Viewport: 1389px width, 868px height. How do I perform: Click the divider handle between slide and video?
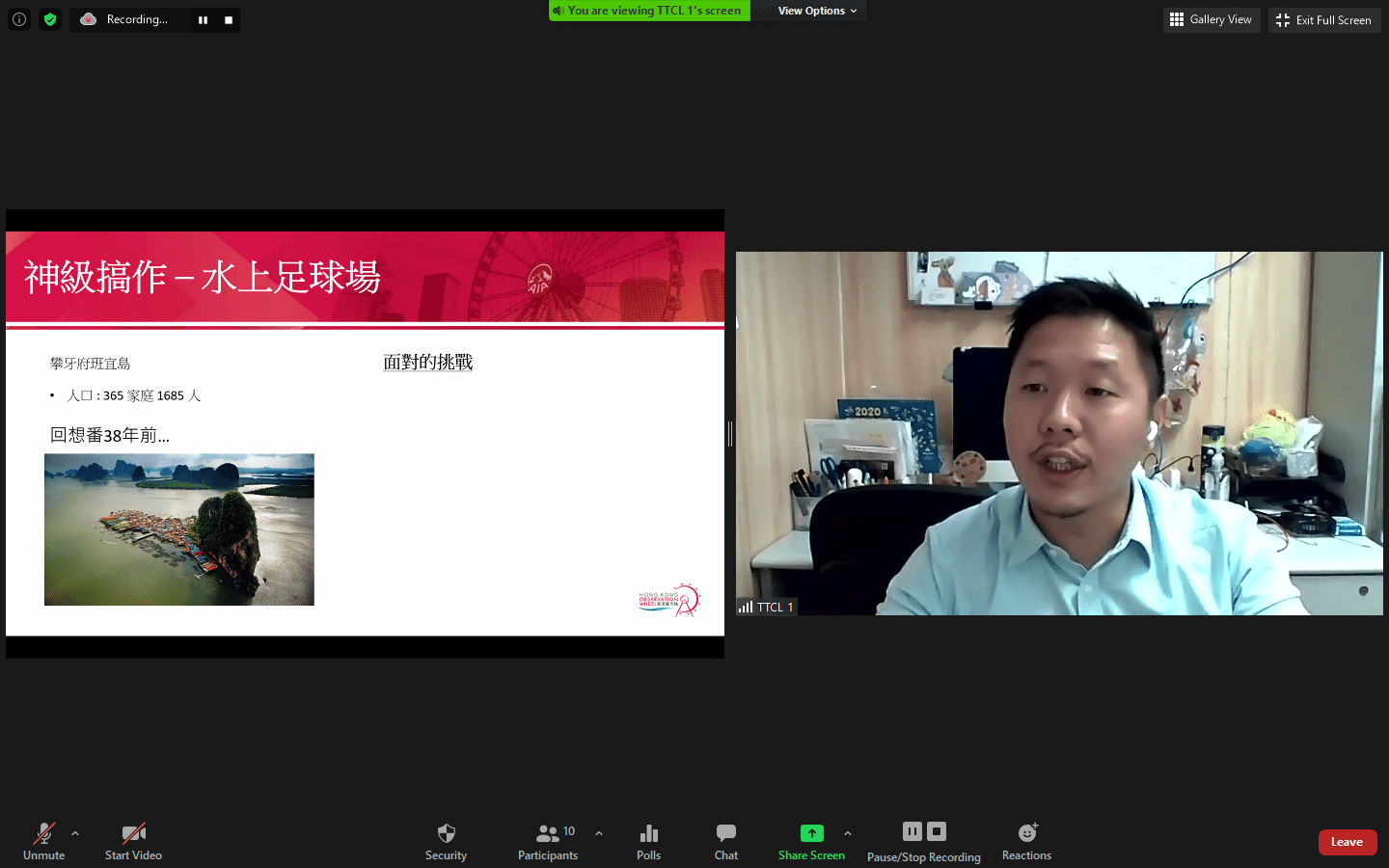730,434
